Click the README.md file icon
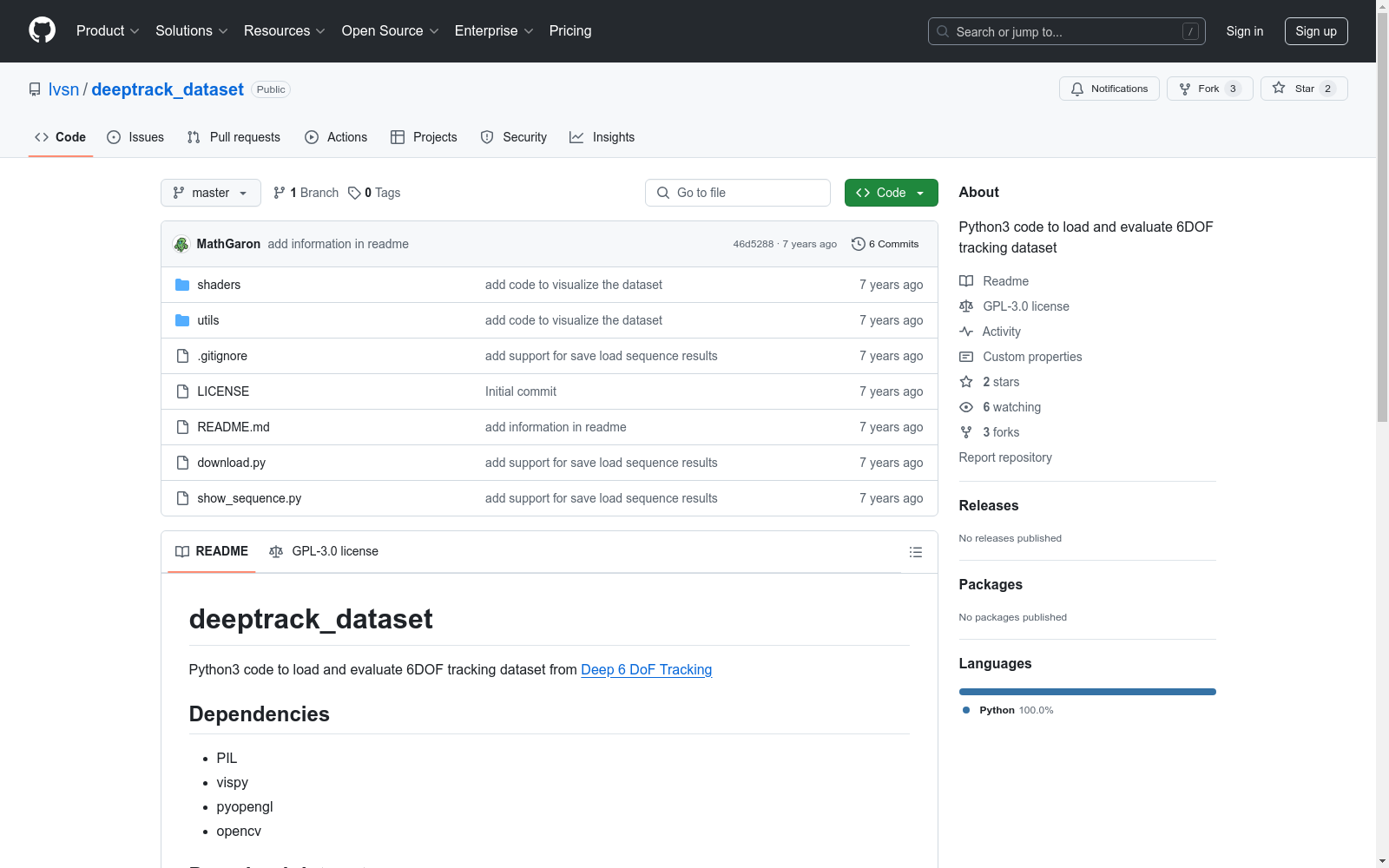This screenshot has width=1389, height=868. [x=182, y=427]
